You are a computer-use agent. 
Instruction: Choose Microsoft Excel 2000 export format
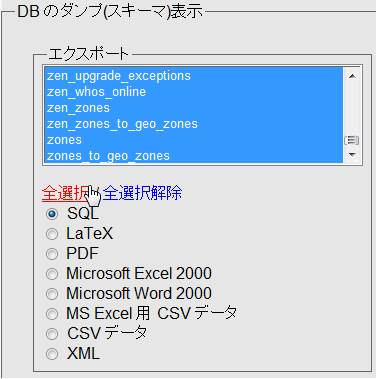(x=52, y=274)
